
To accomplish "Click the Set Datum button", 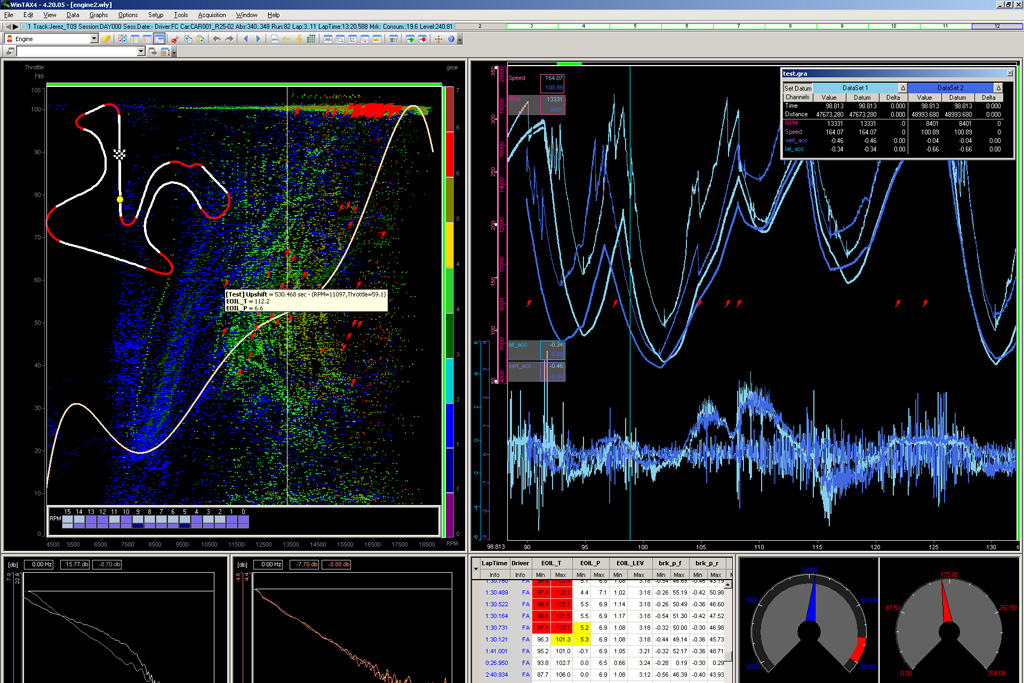I will (797, 88).
